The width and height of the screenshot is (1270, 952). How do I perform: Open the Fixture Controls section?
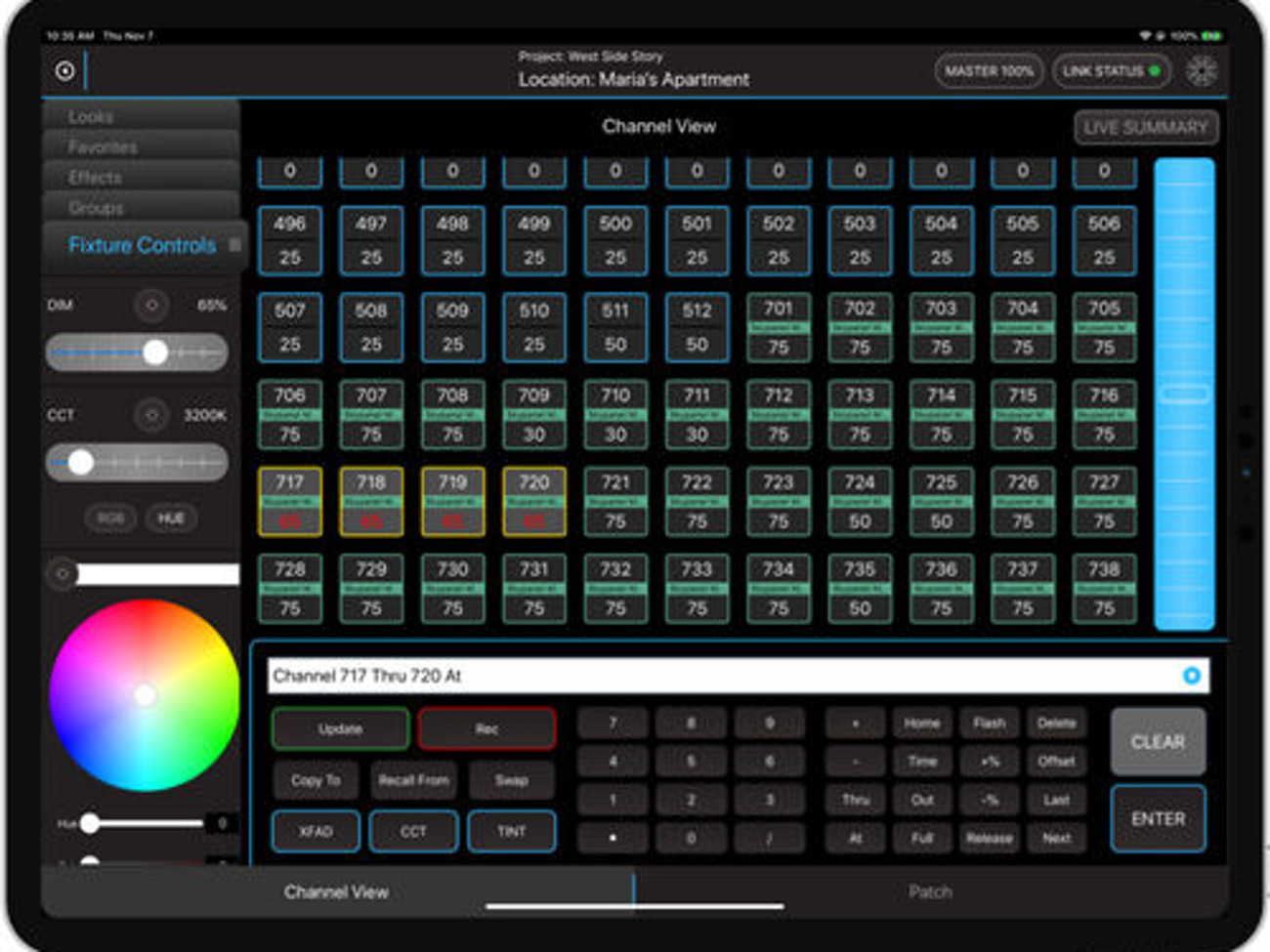pos(141,245)
